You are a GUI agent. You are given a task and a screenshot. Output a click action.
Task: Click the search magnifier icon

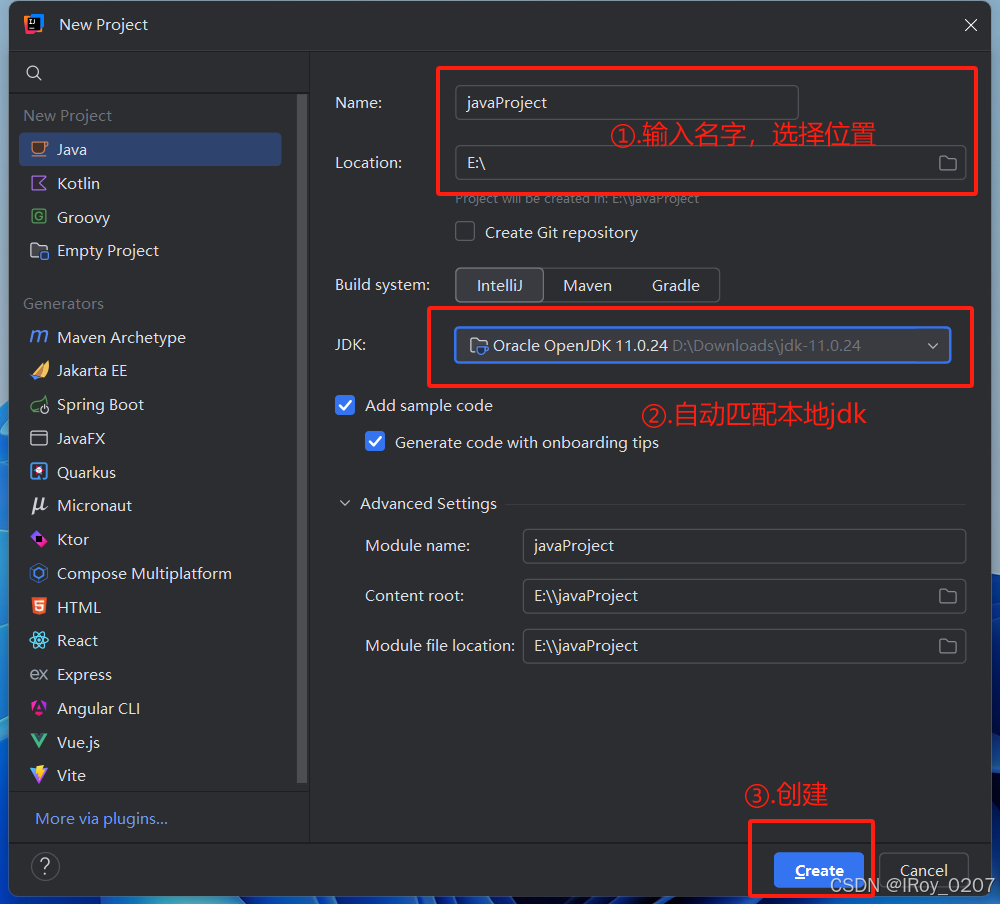coord(34,73)
